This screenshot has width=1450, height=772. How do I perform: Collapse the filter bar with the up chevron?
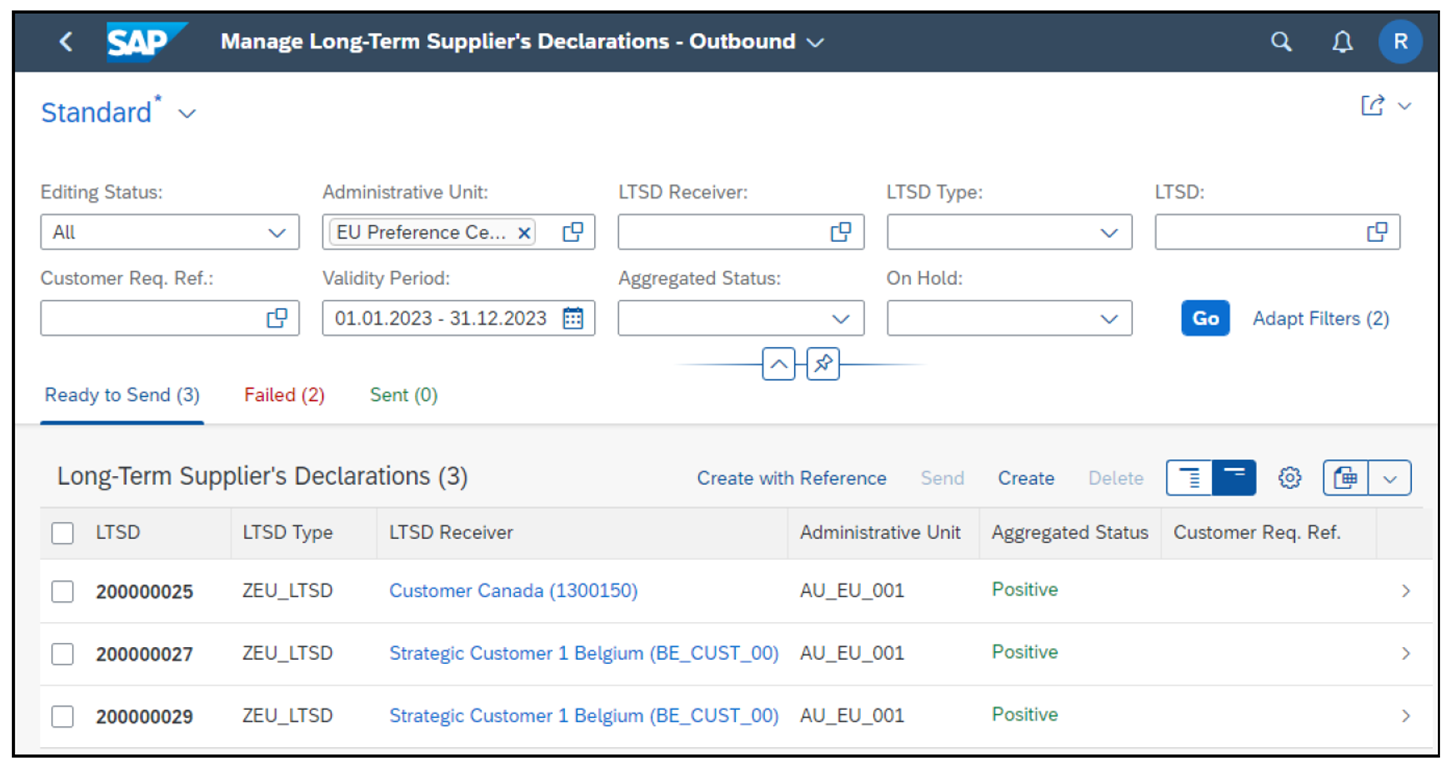(778, 364)
